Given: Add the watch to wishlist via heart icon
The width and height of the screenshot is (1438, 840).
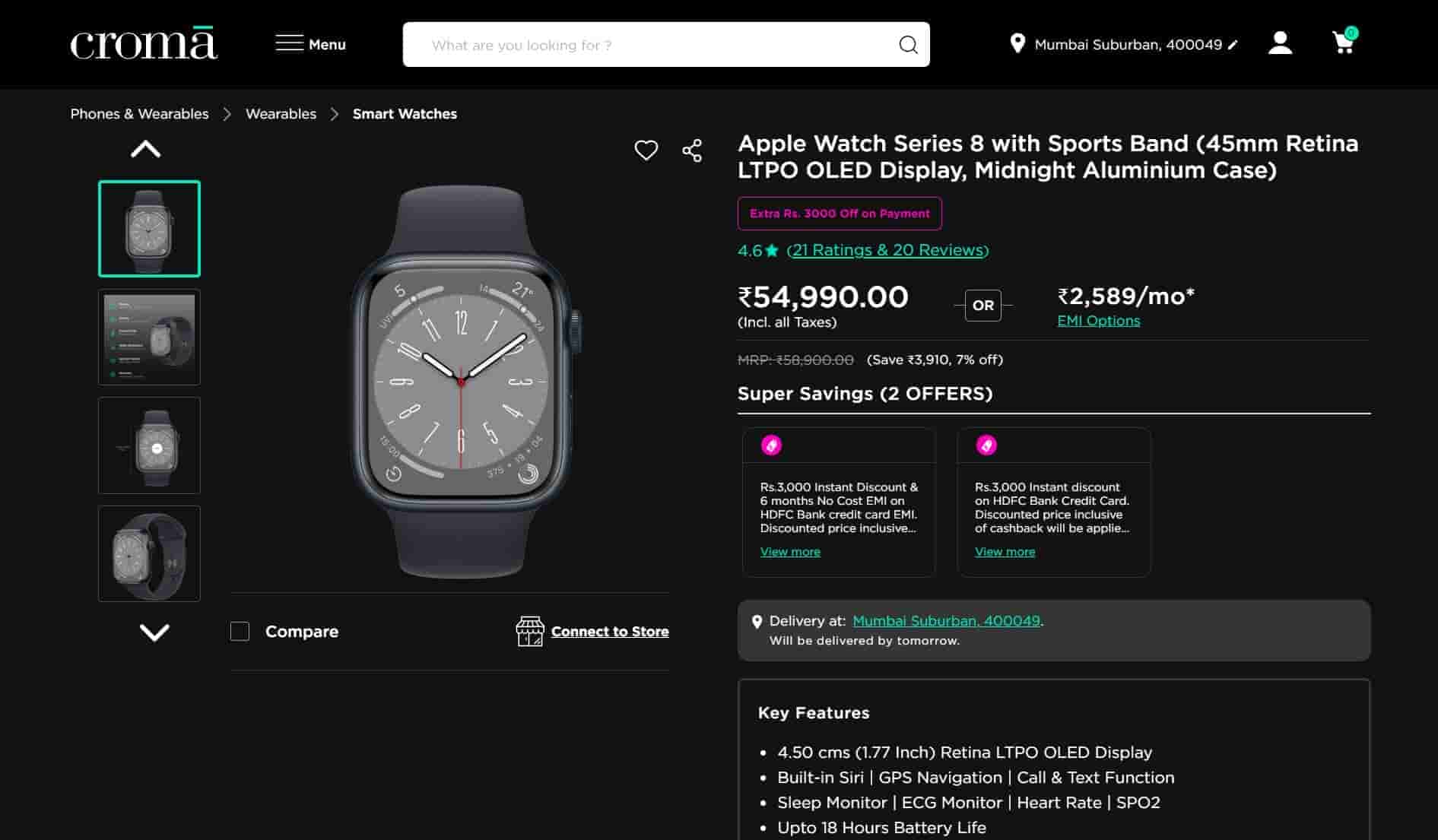Looking at the screenshot, I should coord(646,150).
